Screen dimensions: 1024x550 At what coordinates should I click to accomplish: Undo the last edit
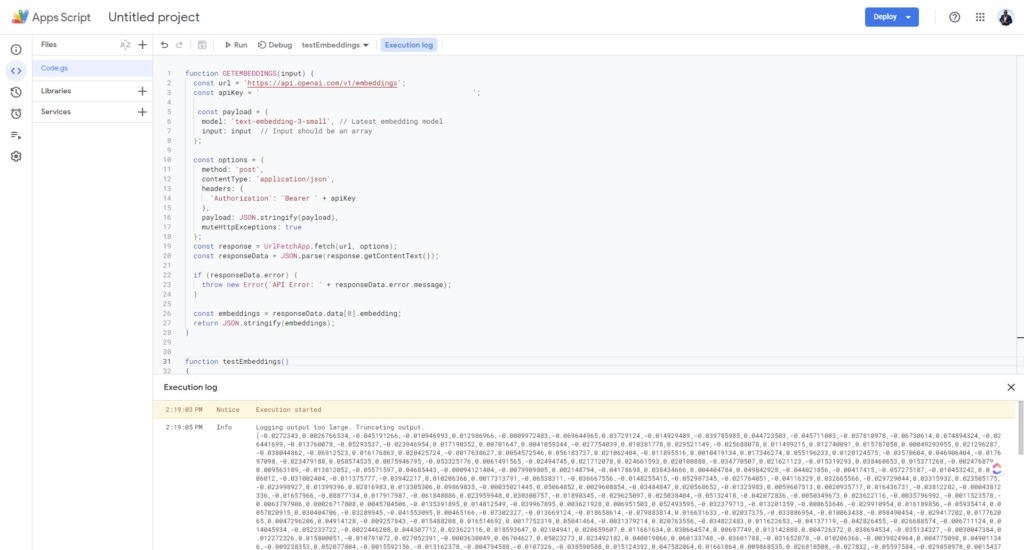click(165, 45)
